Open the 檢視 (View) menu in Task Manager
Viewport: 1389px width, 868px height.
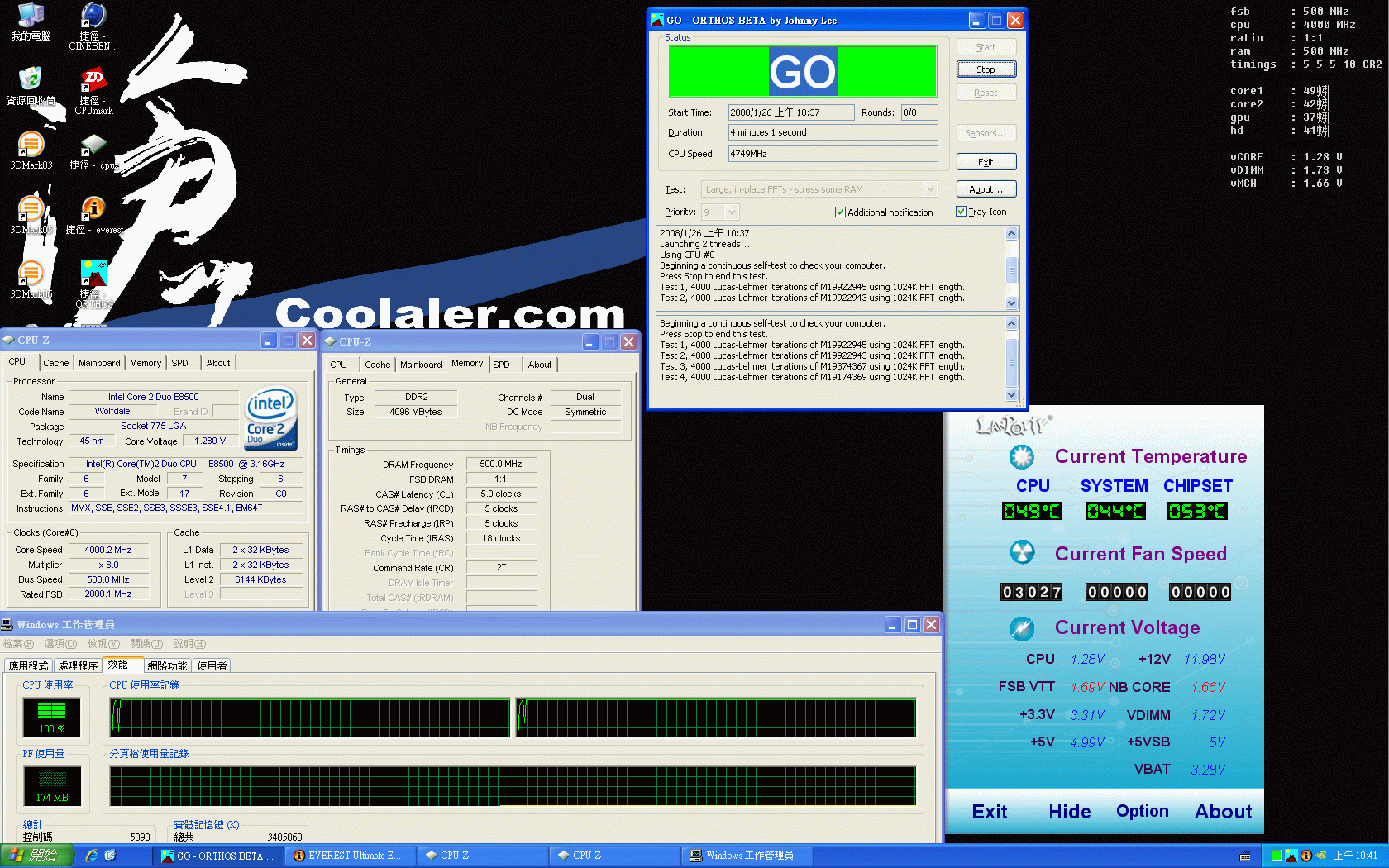103,644
